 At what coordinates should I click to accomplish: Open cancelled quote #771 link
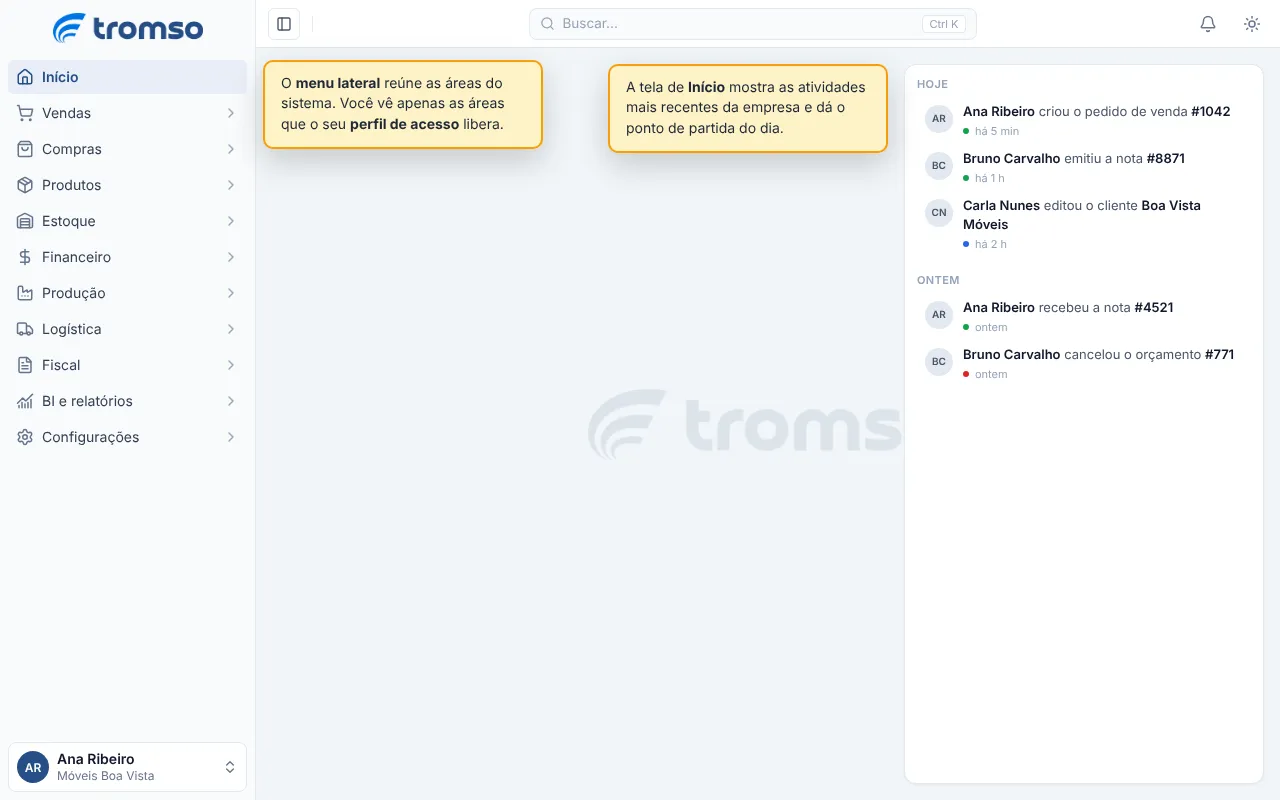point(1220,354)
